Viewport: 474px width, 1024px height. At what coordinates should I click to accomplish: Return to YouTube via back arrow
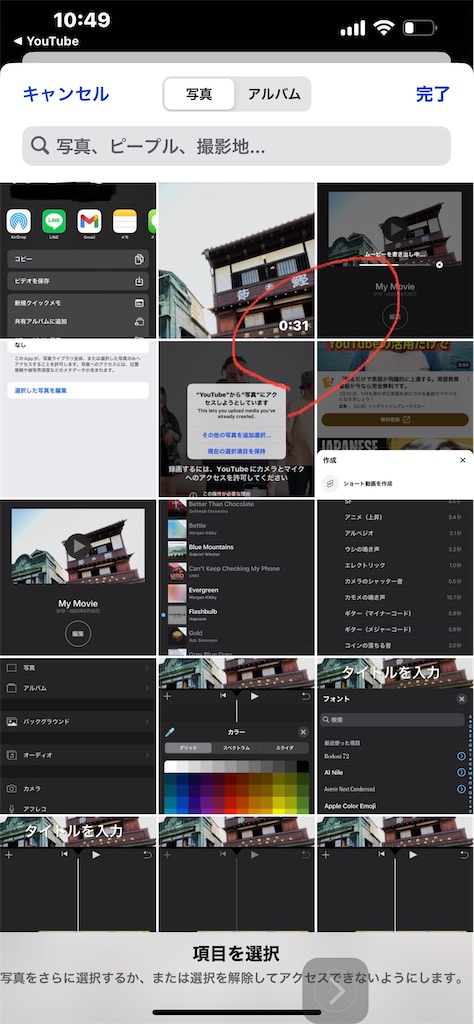[x=46, y=41]
